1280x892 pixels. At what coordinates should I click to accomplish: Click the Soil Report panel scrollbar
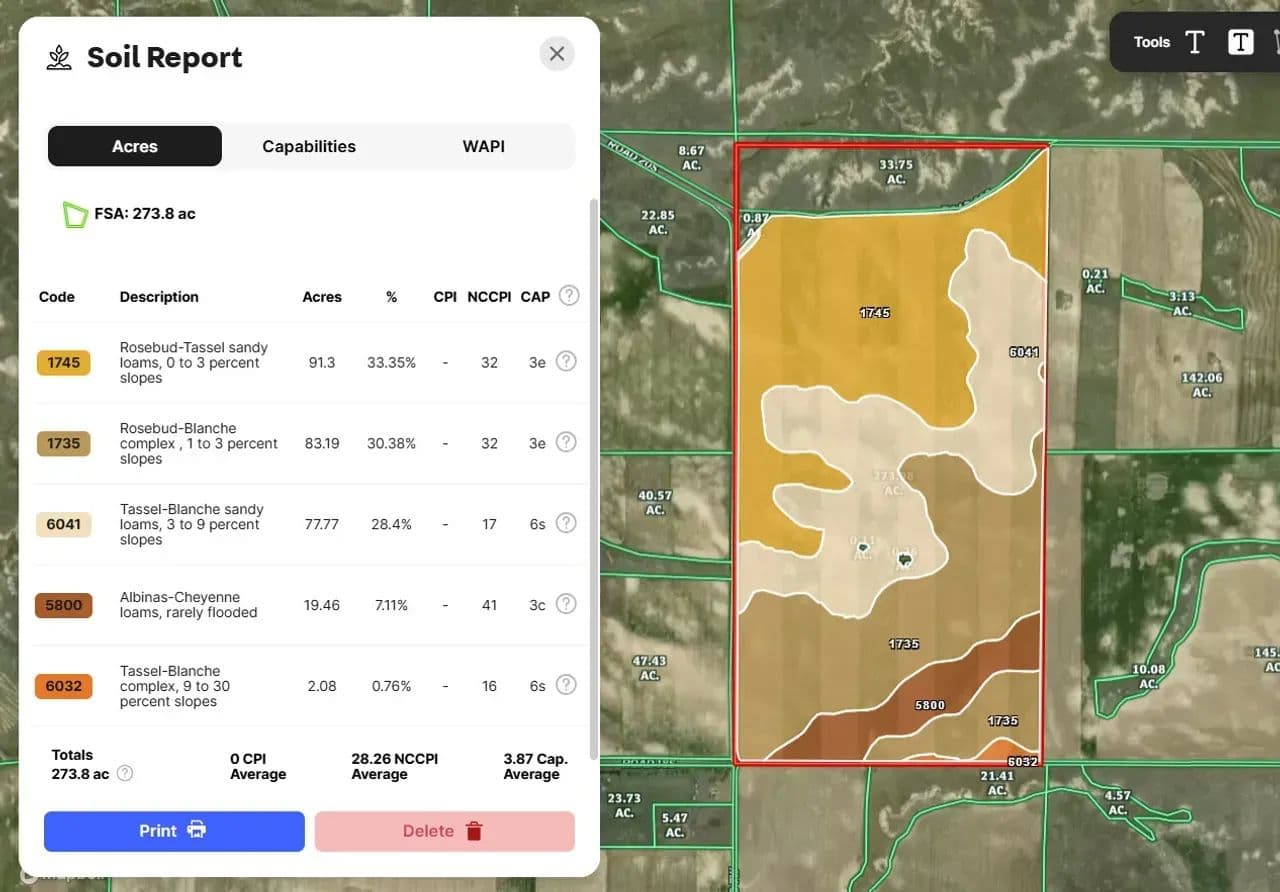(596, 470)
